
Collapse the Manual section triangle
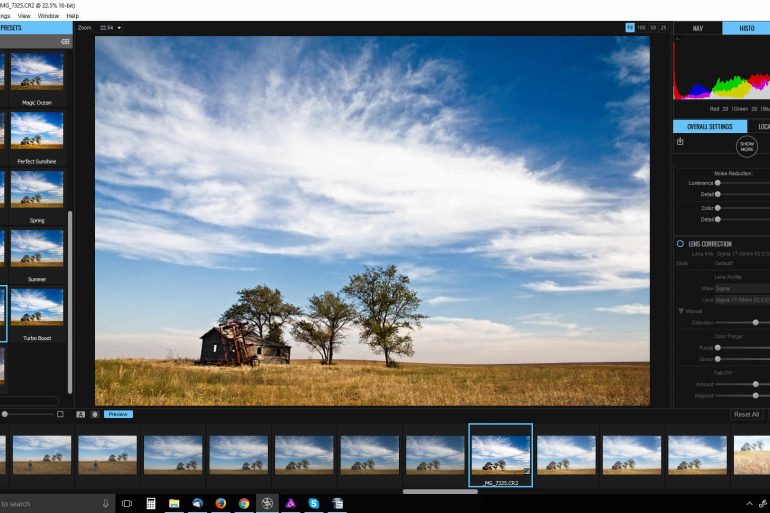click(x=681, y=311)
